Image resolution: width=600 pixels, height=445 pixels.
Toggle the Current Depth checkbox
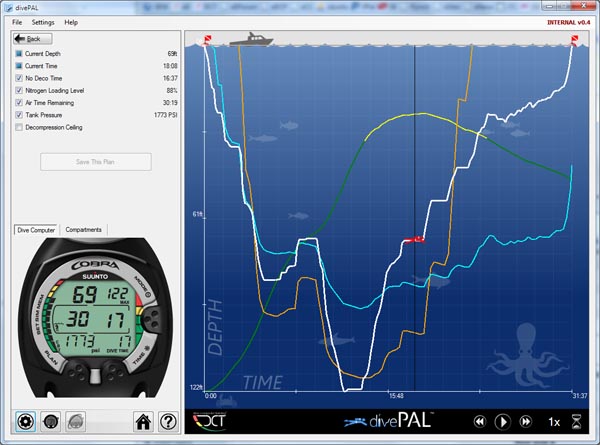pos(19,54)
